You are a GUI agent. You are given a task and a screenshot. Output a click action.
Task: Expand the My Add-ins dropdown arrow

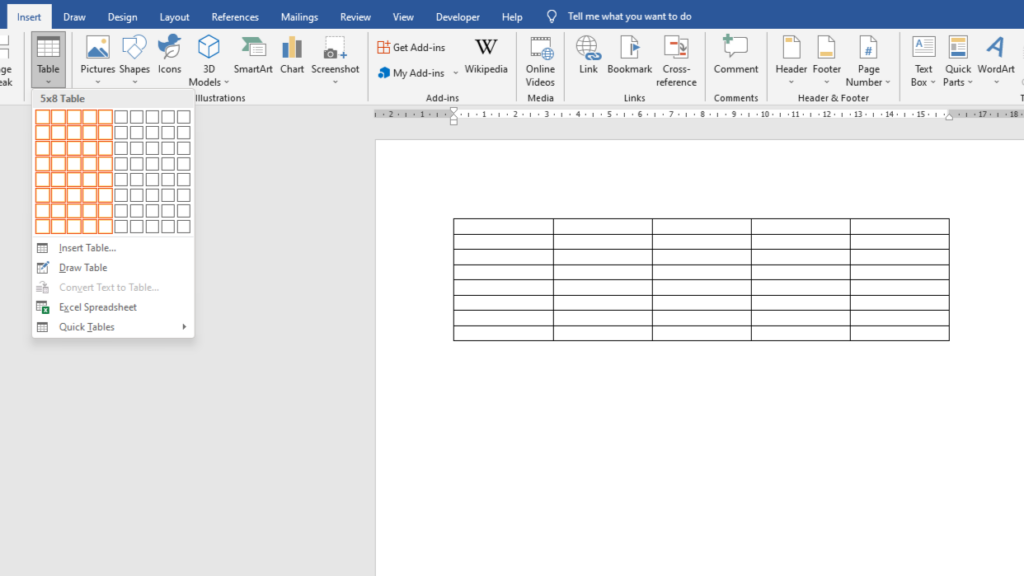point(455,73)
